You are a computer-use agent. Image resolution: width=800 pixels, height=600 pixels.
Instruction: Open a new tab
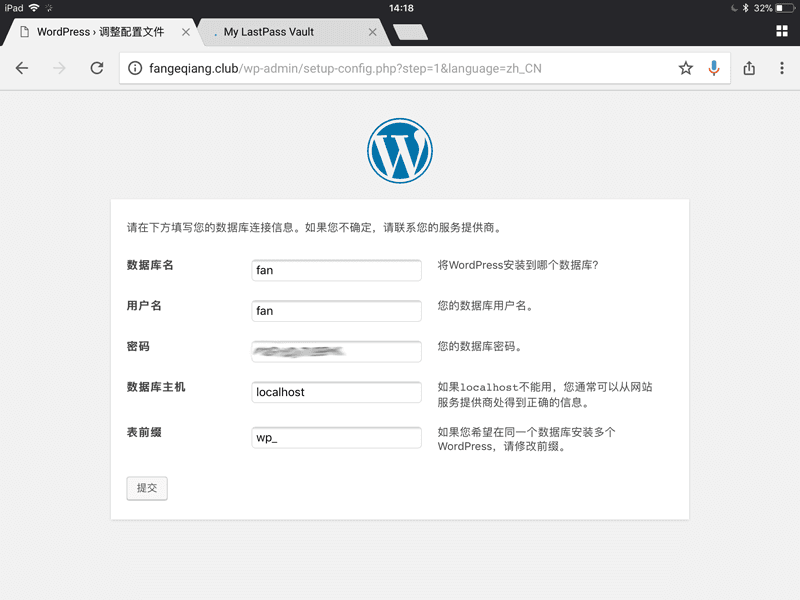point(411,32)
